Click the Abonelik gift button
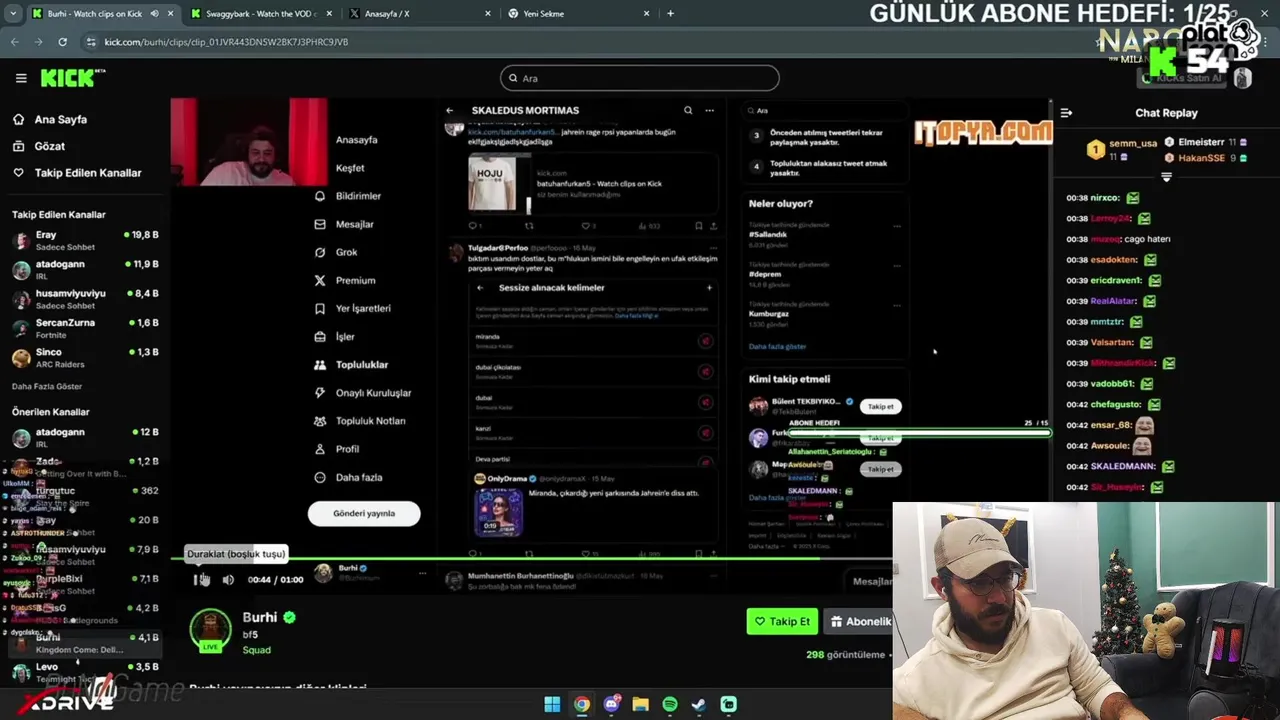Image resolution: width=1280 pixels, height=720 pixels. (860, 621)
